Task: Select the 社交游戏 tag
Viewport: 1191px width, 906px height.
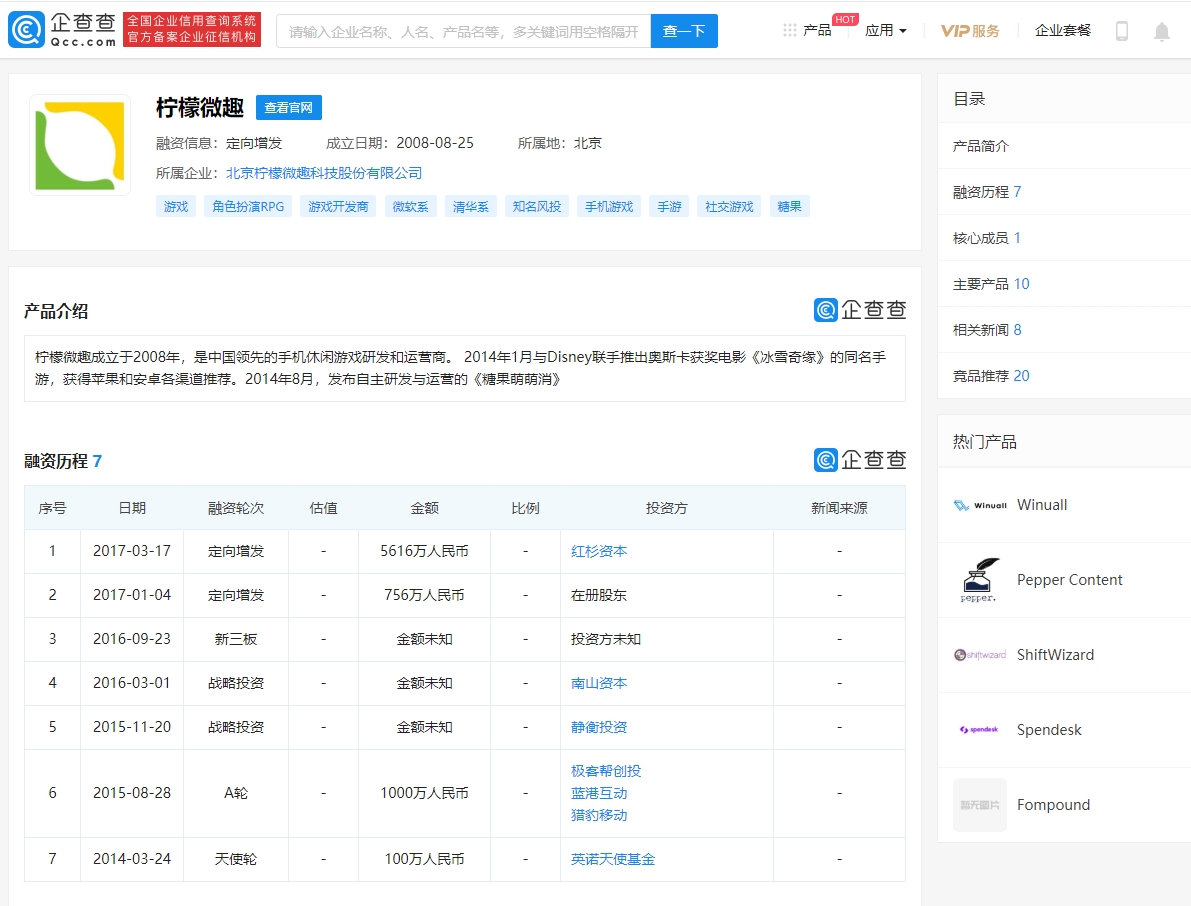Action: tap(729, 207)
